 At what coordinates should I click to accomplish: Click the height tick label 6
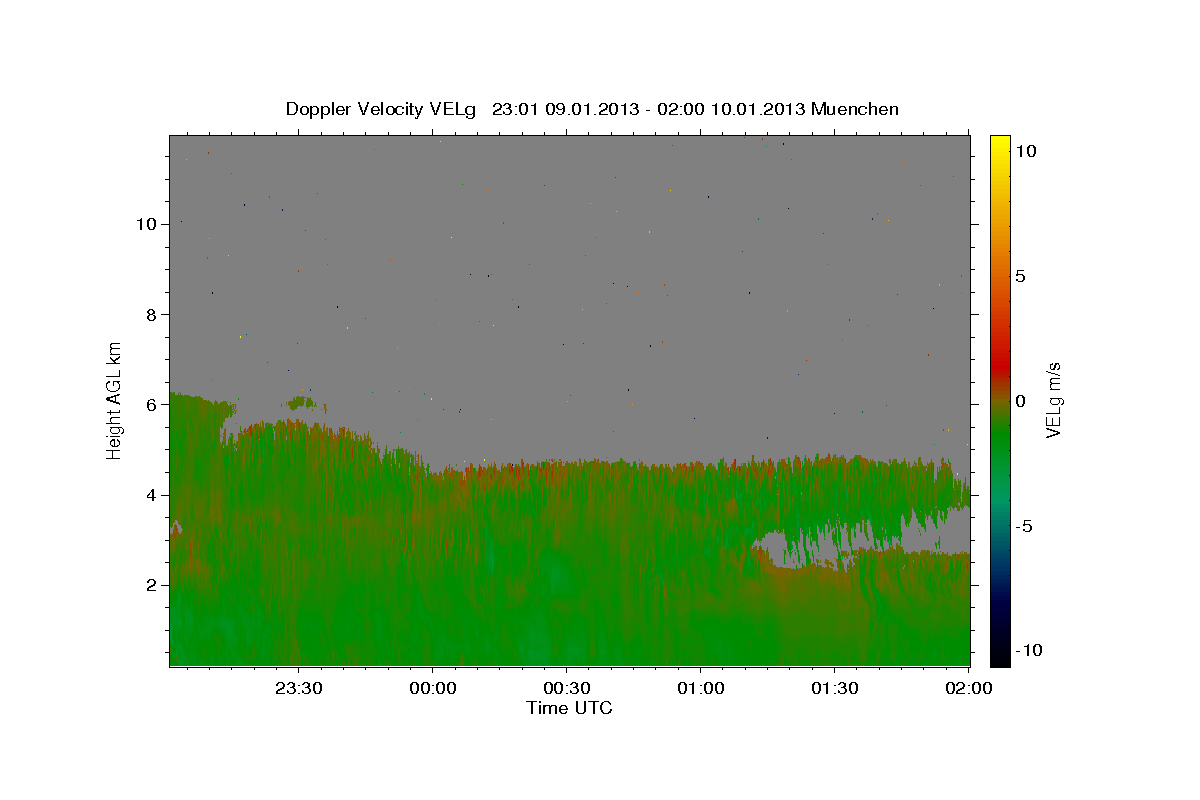(x=150, y=404)
